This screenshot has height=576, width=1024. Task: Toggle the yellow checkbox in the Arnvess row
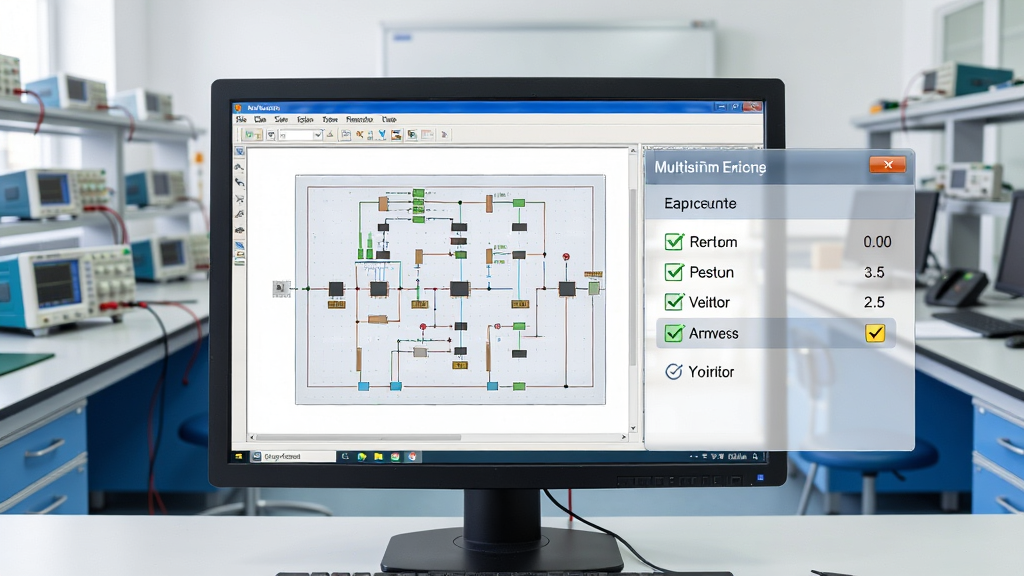click(875, 333)
